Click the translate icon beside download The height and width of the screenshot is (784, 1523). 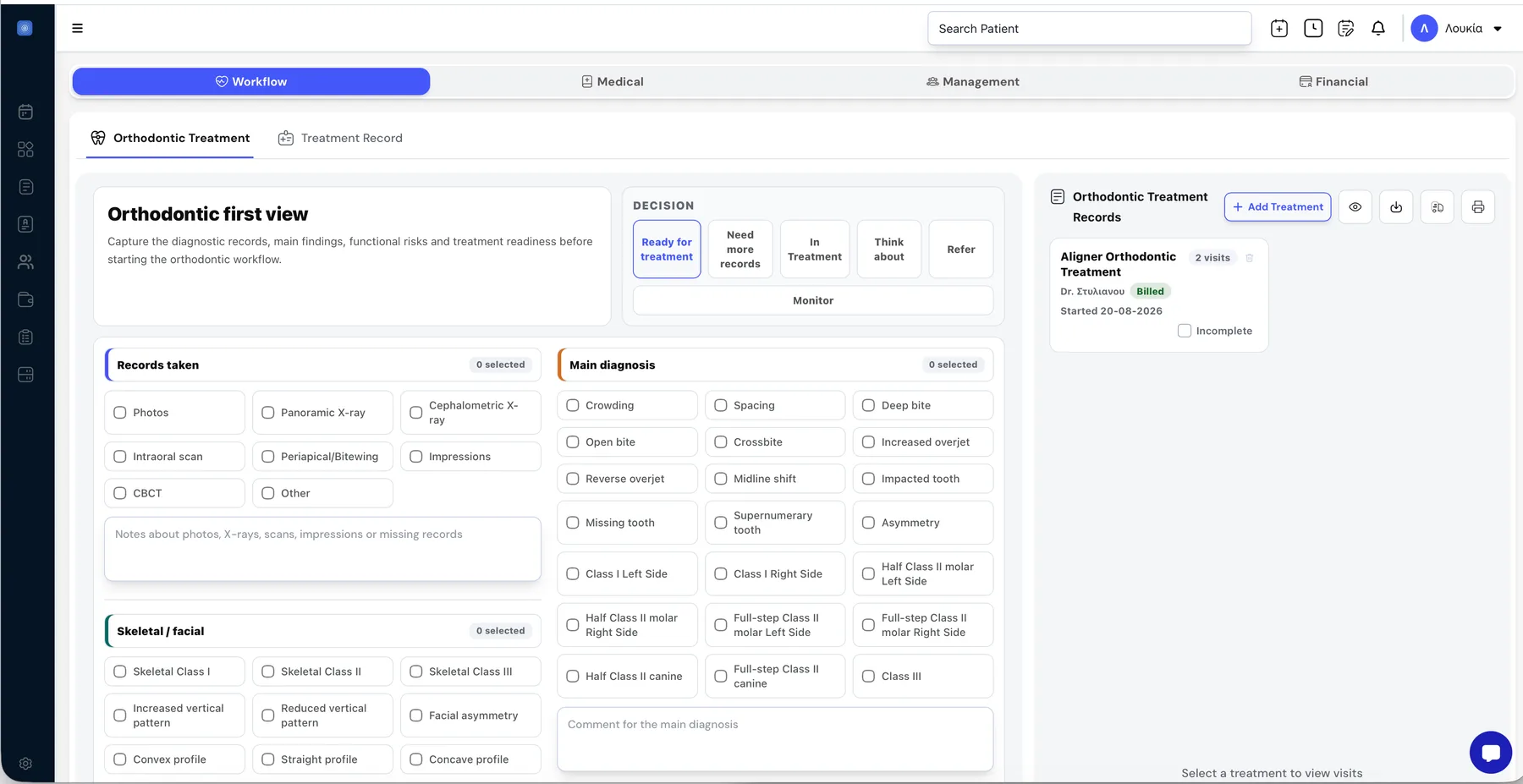tap(1437, 207)
